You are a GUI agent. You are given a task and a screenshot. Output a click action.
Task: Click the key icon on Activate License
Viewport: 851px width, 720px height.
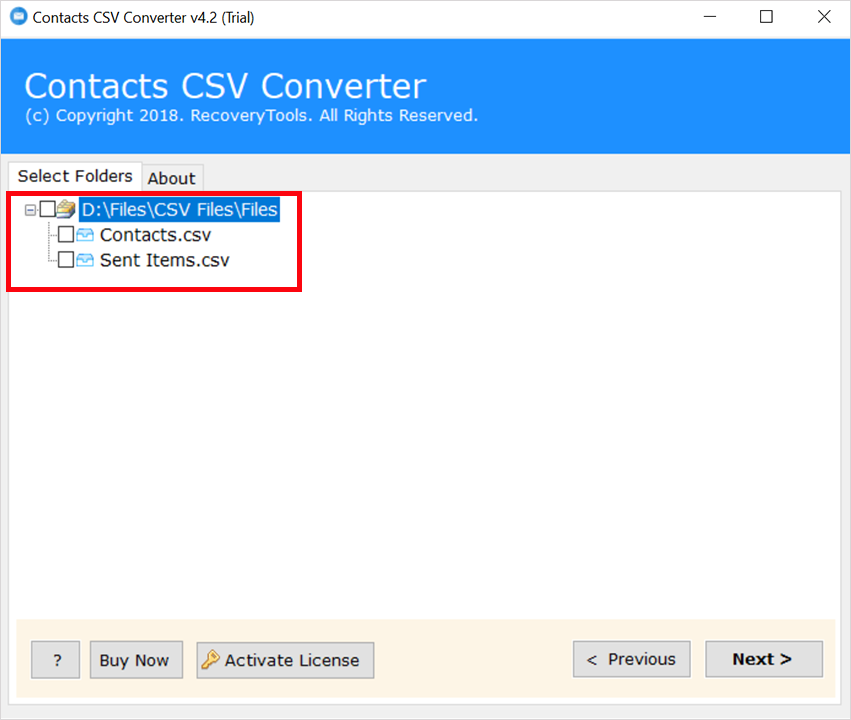click(210, 660)
